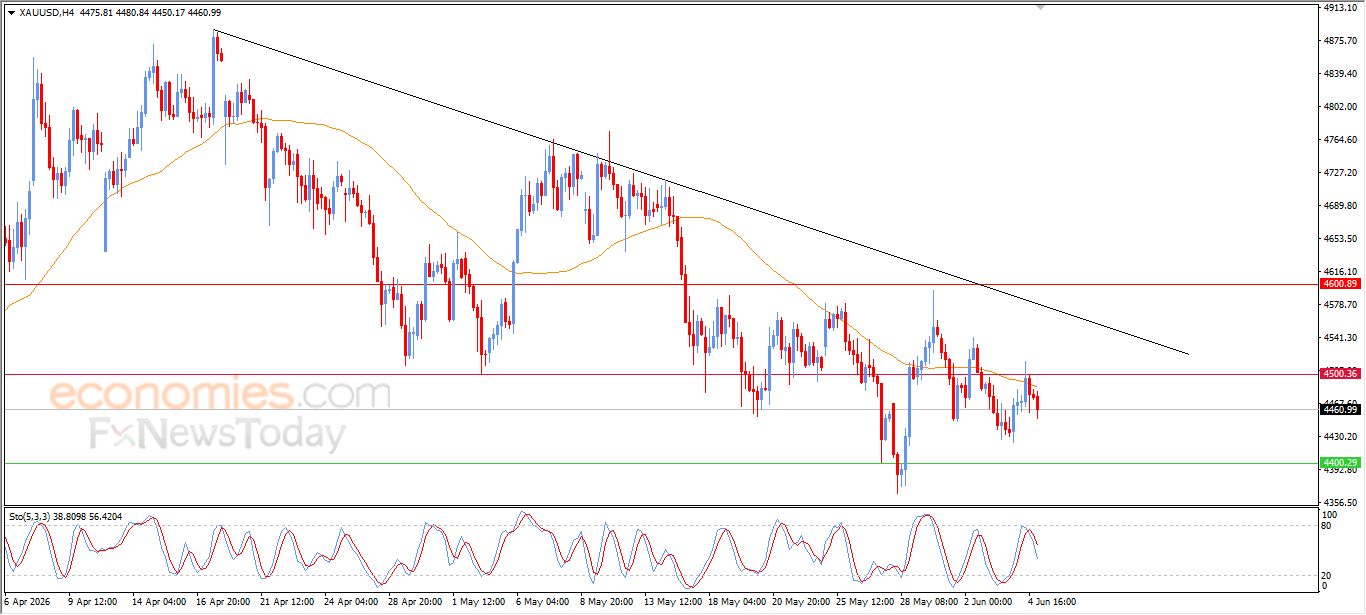Image resolution: width=1366 pixels, height=615 pixels.
Task: Click the economies.com watermark logo
Action: pyautogui.click(x=220, y=394)
